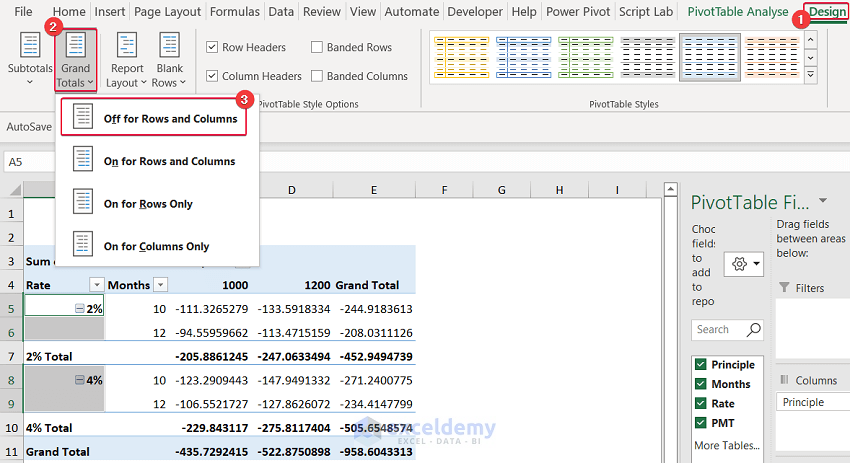The height and width of the screenshot is (463, 850).
Task: Uncheck the Principle field checkbox
Action: 700,364
